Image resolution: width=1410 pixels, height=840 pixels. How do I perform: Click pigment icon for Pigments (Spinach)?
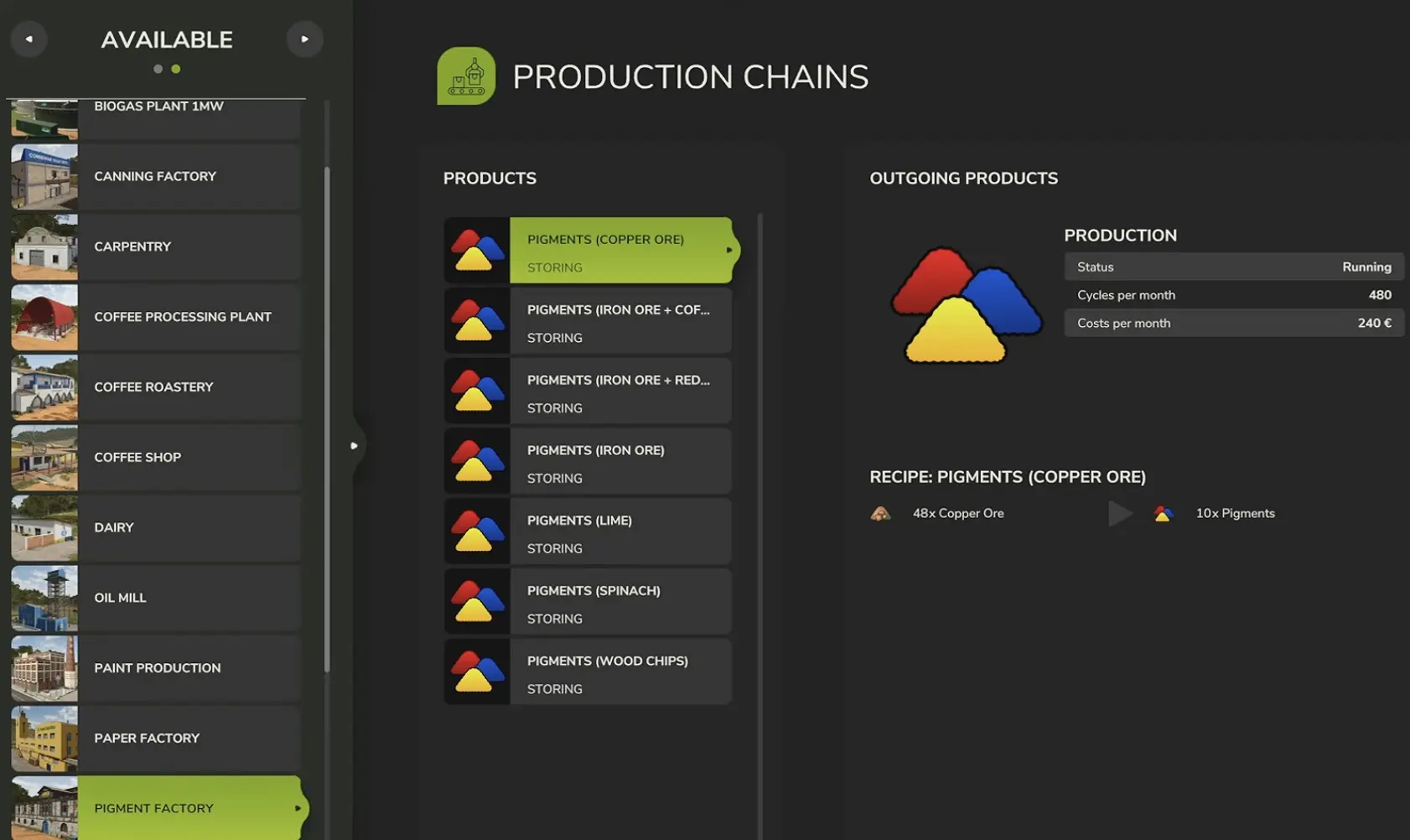coord(477,601)
